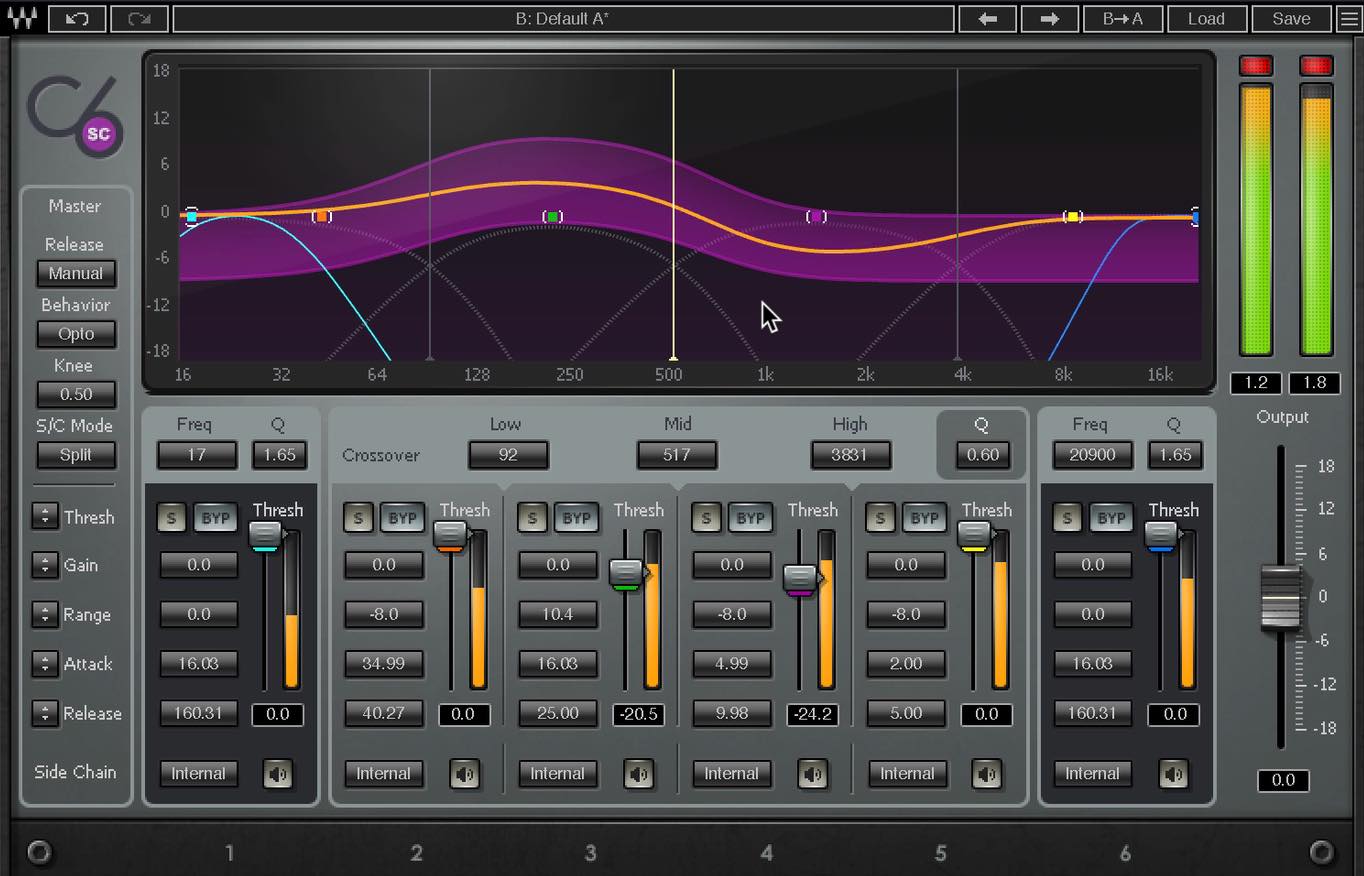Load next preset with right arrow
This screenshot has height=876, width=1364.
tap(1049, 18)
